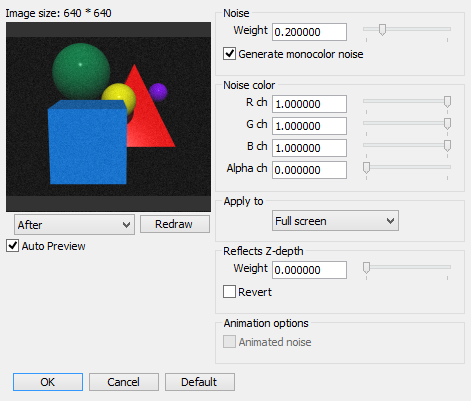
Task: Expand the Full screen Apply to dropdown
Action: click(x=335, y=221)
